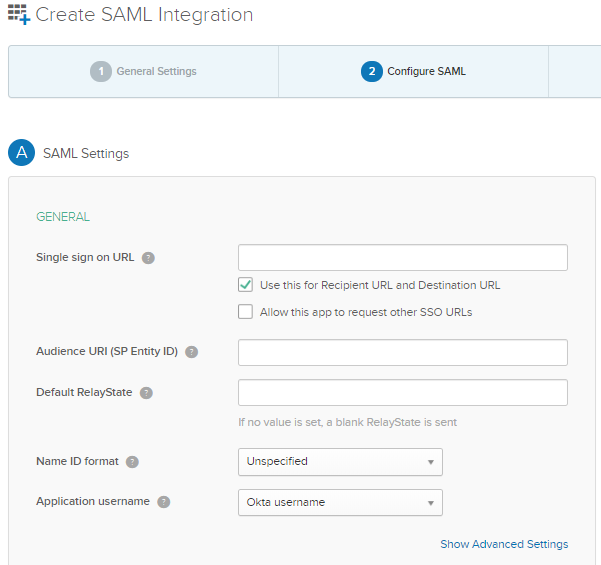Click into the Single sign on URL field

pyautogui.click(x=402, y=258)
